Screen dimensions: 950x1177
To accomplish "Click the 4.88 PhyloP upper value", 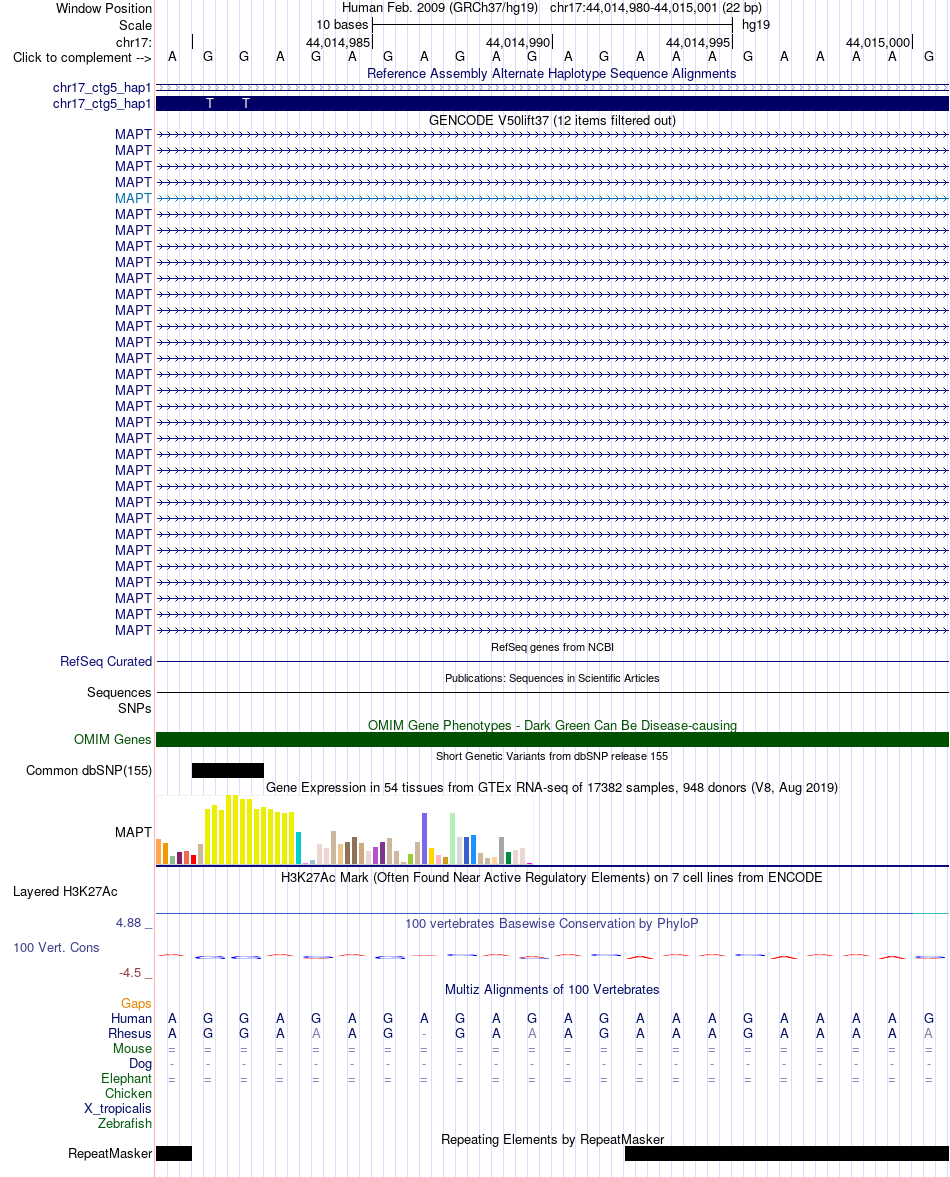I will [x=128, y=923].
